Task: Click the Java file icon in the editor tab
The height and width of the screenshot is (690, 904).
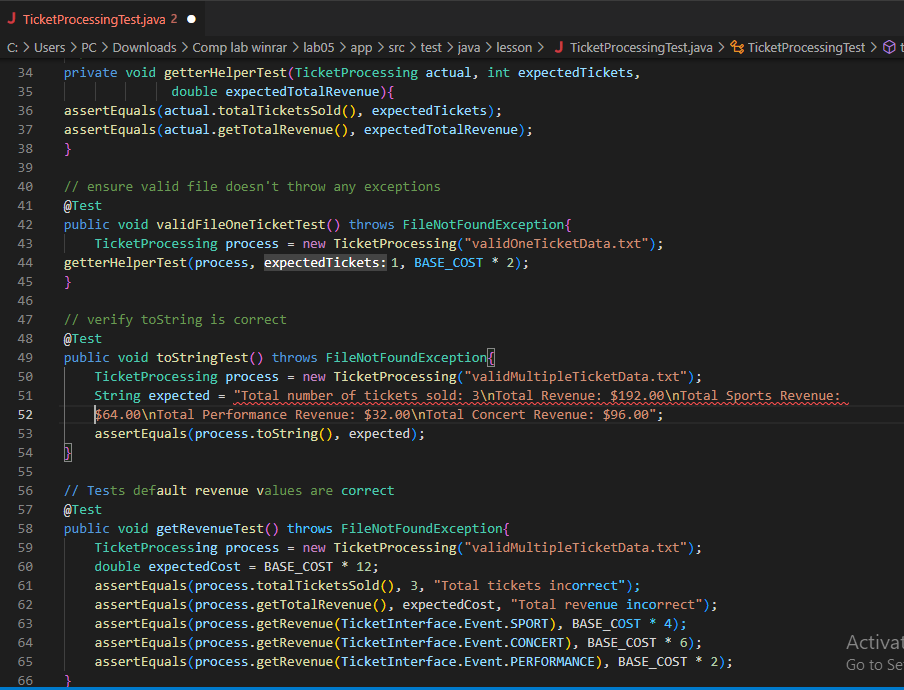Action: [12, 19]
